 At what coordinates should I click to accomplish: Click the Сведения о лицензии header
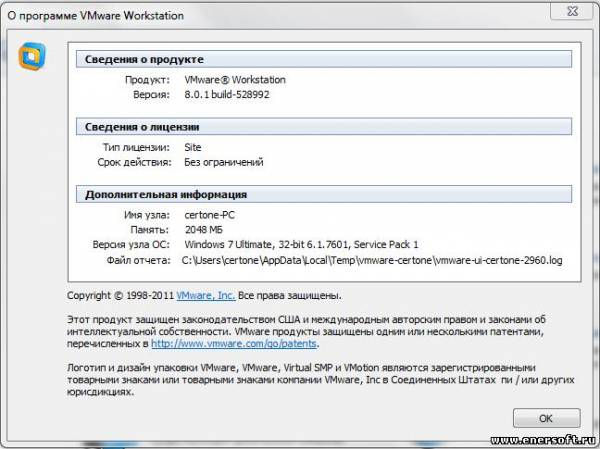tap(324, 127)
